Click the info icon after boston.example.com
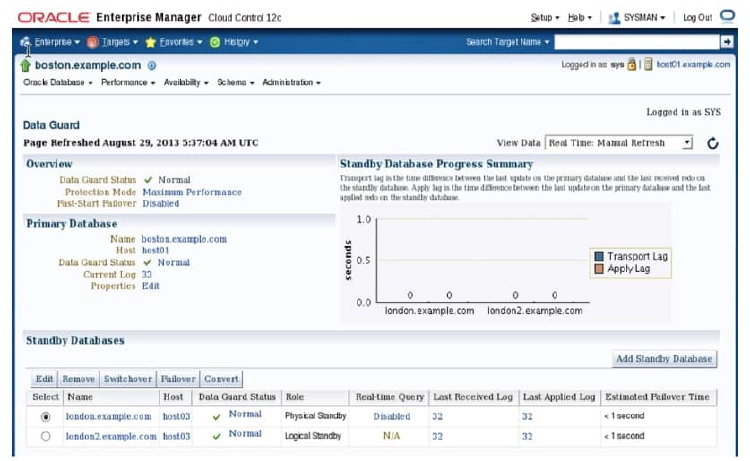Viewport: 750px width, 461px height. [152, 66]
